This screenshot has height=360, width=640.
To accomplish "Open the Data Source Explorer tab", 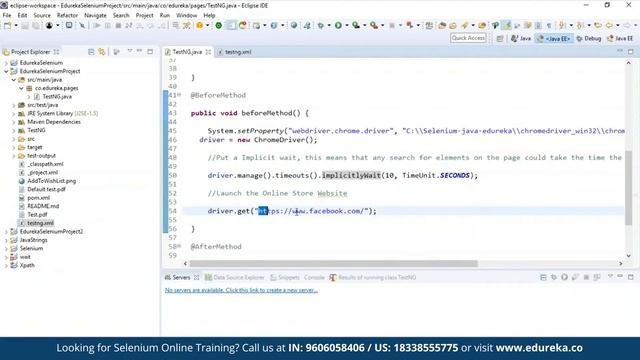I will coord(235,278).
